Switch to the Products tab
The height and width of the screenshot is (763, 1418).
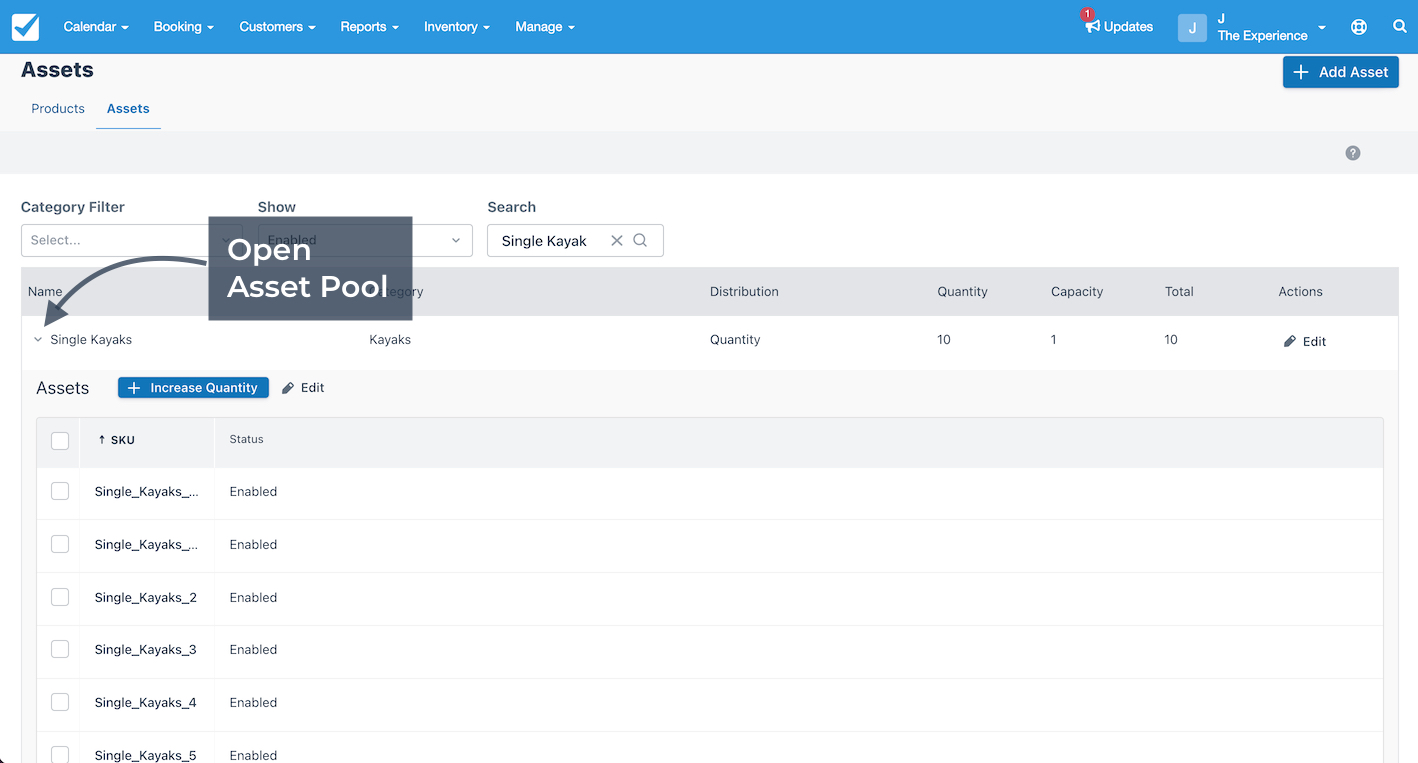(x=58, y=108)
